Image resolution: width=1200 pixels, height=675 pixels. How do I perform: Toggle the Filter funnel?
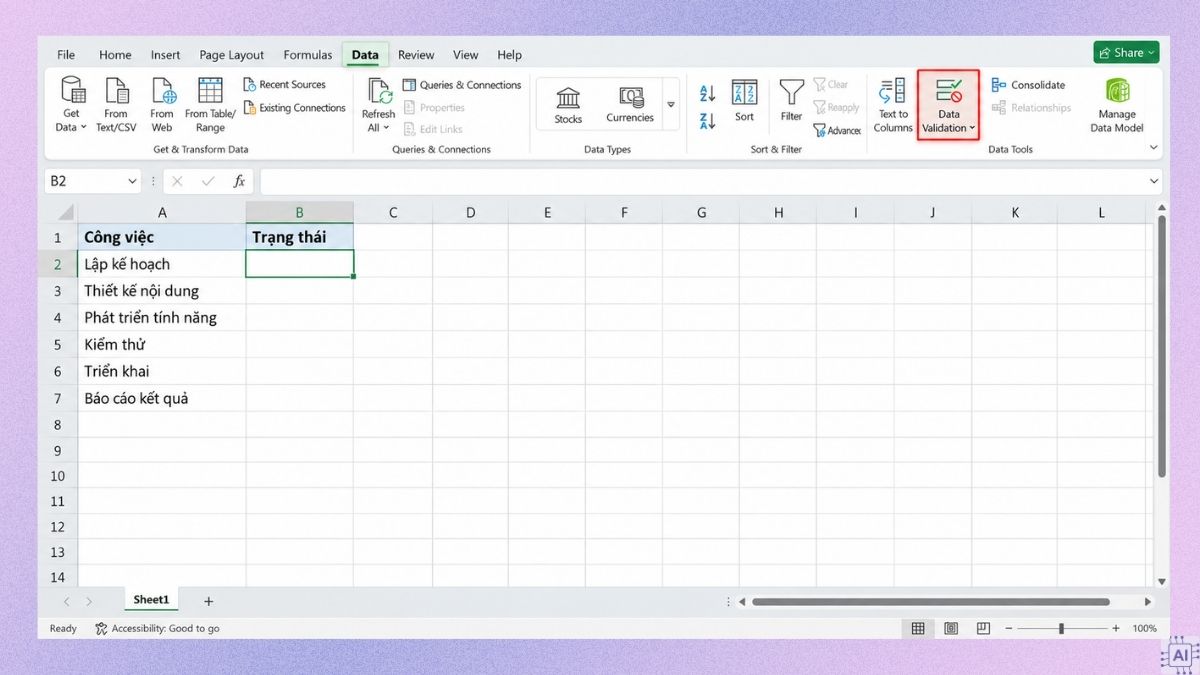(791, 101)
